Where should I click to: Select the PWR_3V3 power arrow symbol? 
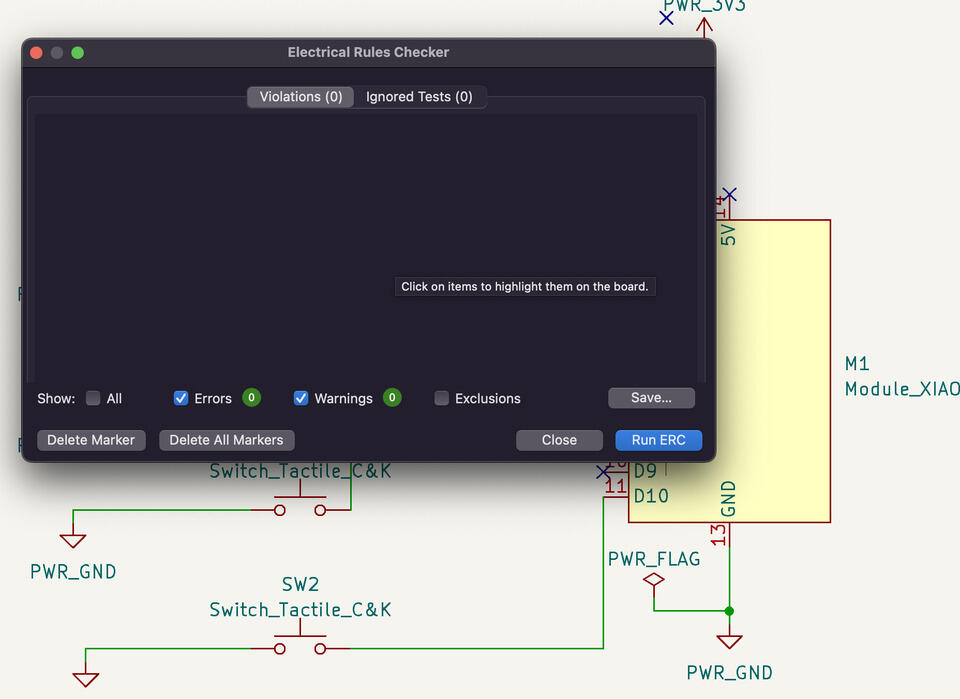coord(704,28)
